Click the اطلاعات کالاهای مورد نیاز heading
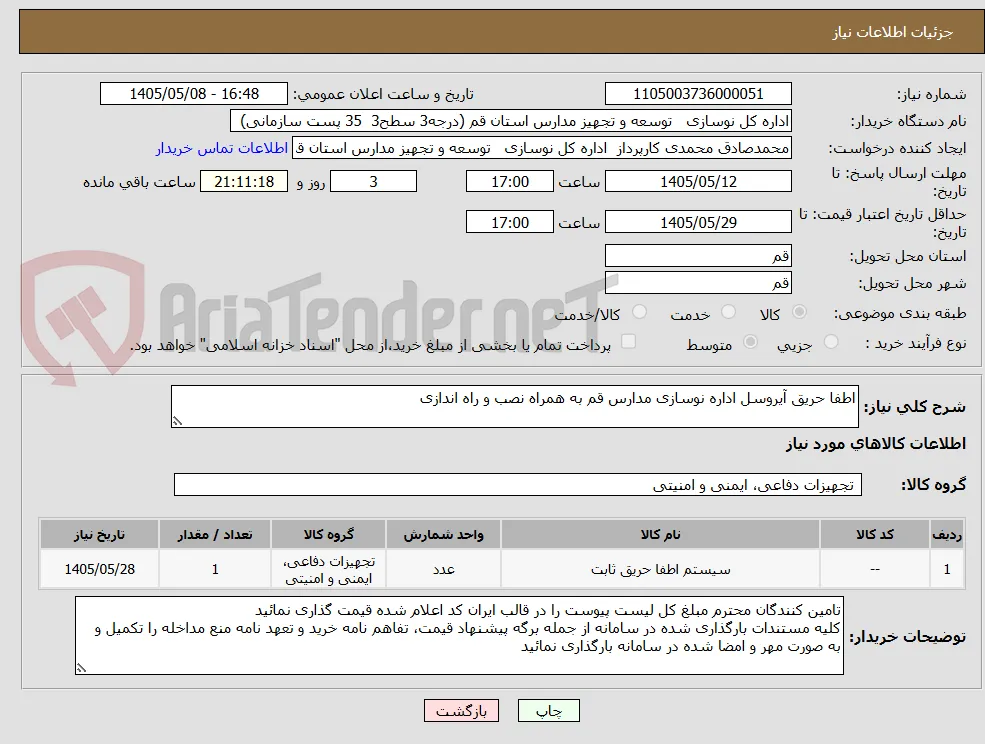 (876, 444)
